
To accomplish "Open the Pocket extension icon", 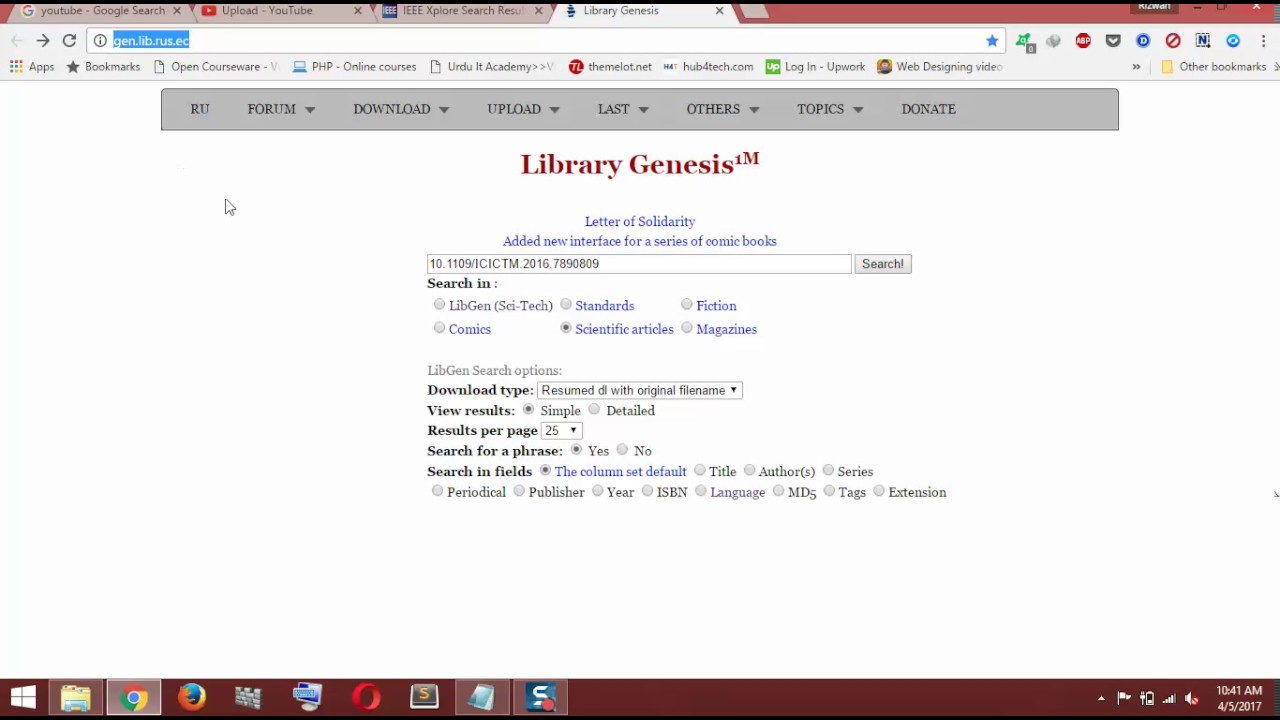I will click(1113, 40).
